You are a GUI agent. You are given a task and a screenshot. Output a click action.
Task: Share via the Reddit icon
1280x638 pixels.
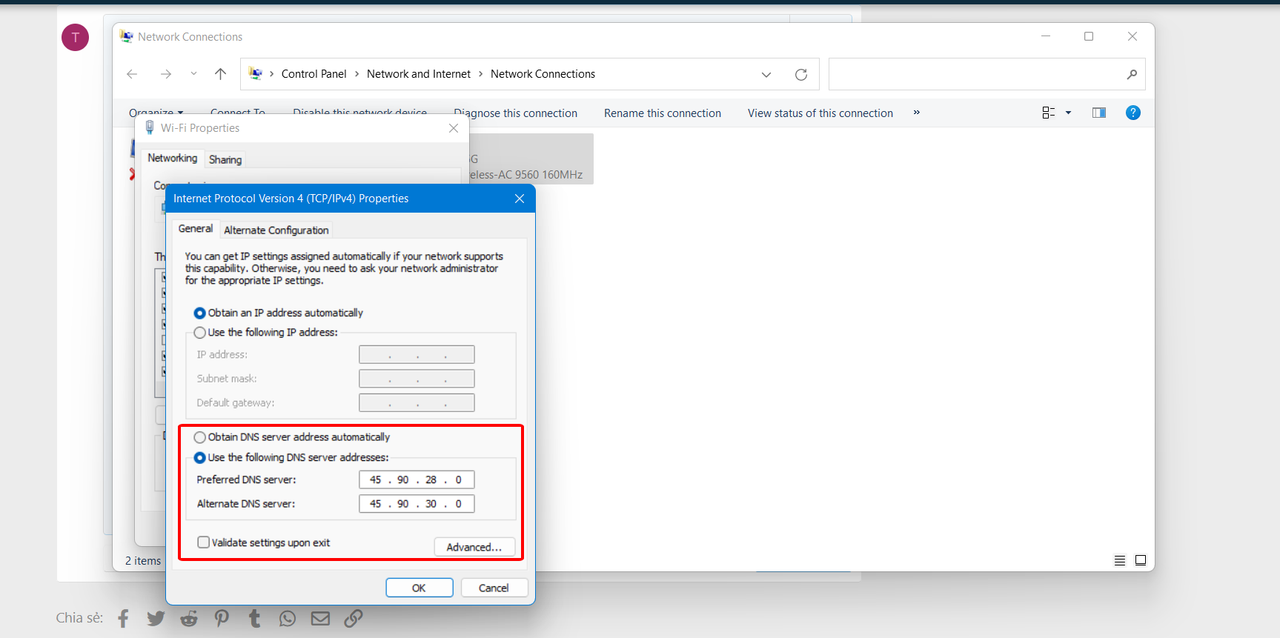[189, 618]
